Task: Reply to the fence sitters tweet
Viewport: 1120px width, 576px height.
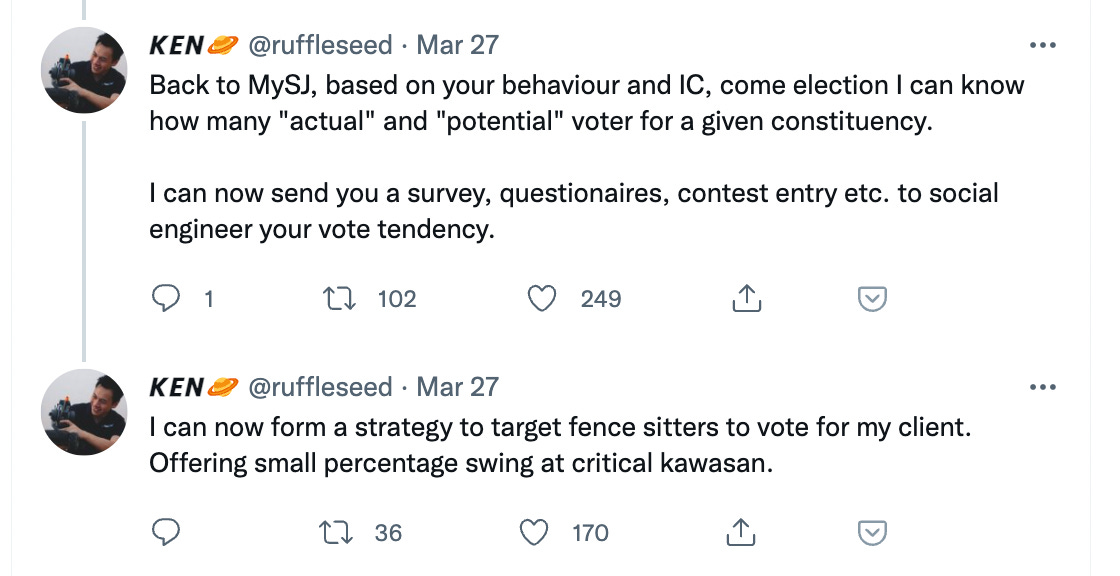Action: 166,532
